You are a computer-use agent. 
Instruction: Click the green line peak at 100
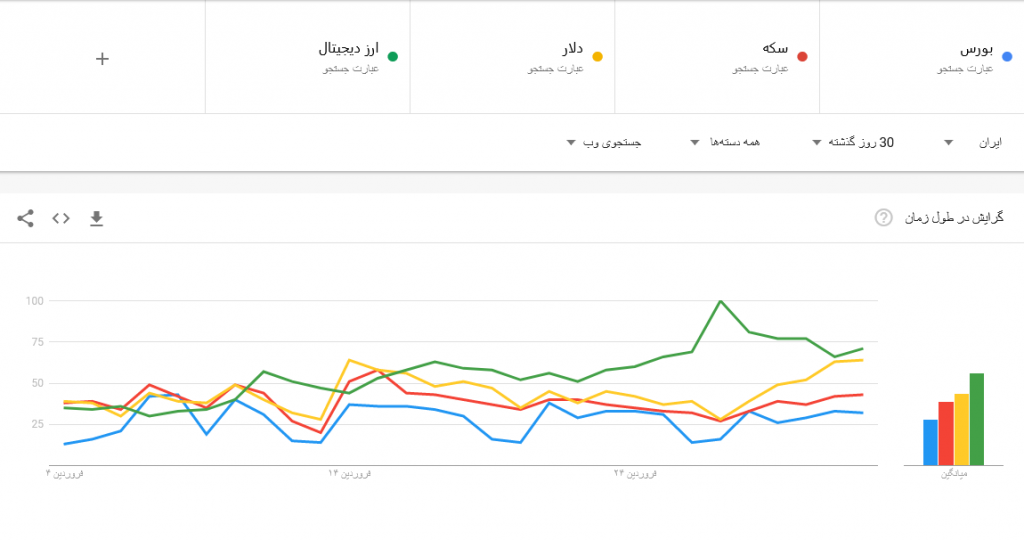point(720,300)
